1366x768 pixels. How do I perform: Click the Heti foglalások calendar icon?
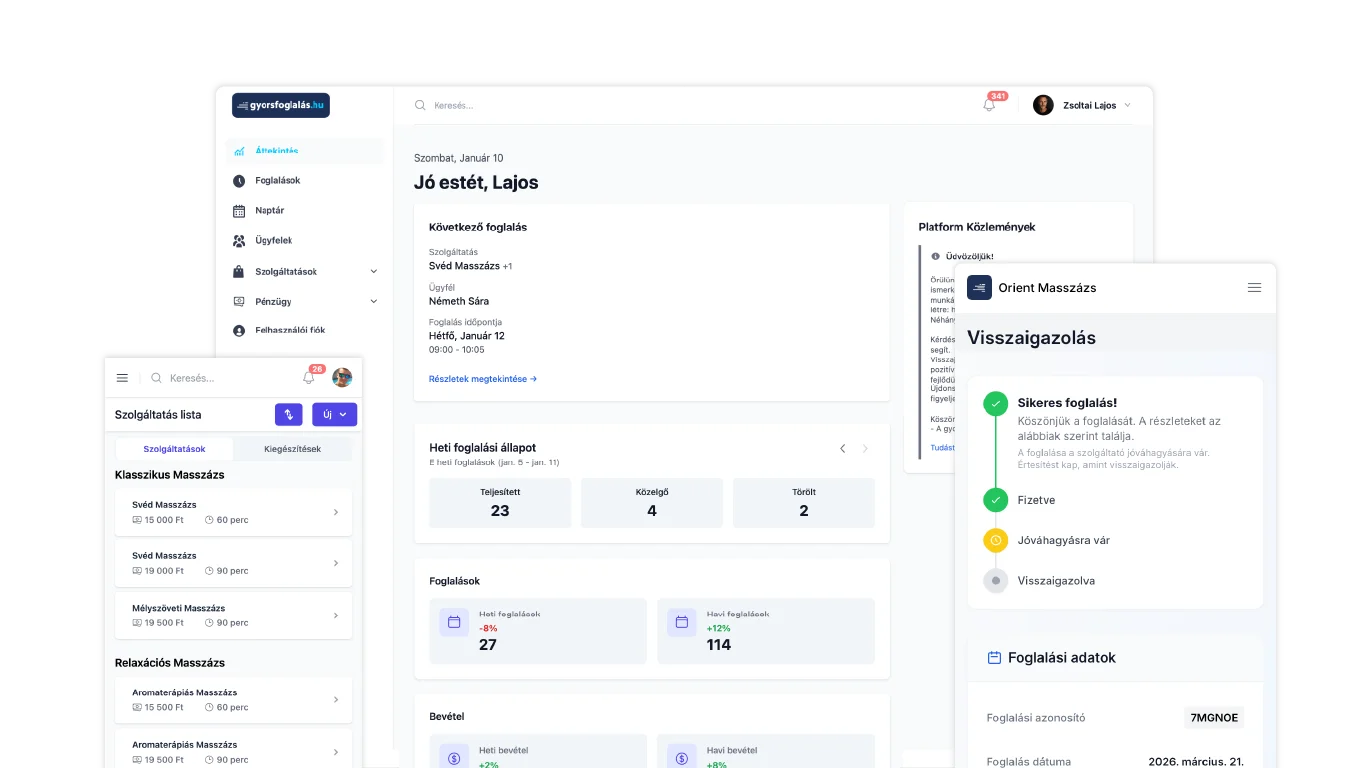point(454,622)
